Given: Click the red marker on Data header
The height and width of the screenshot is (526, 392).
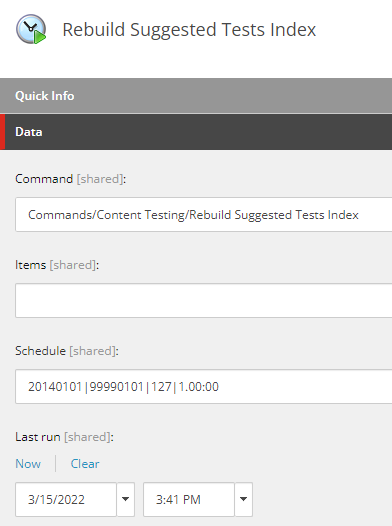Looking at the screenshot, I should point(2,132).
